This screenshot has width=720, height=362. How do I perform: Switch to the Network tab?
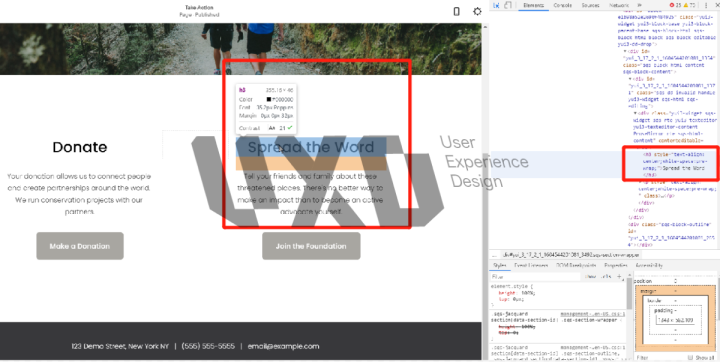coord(619,5)
